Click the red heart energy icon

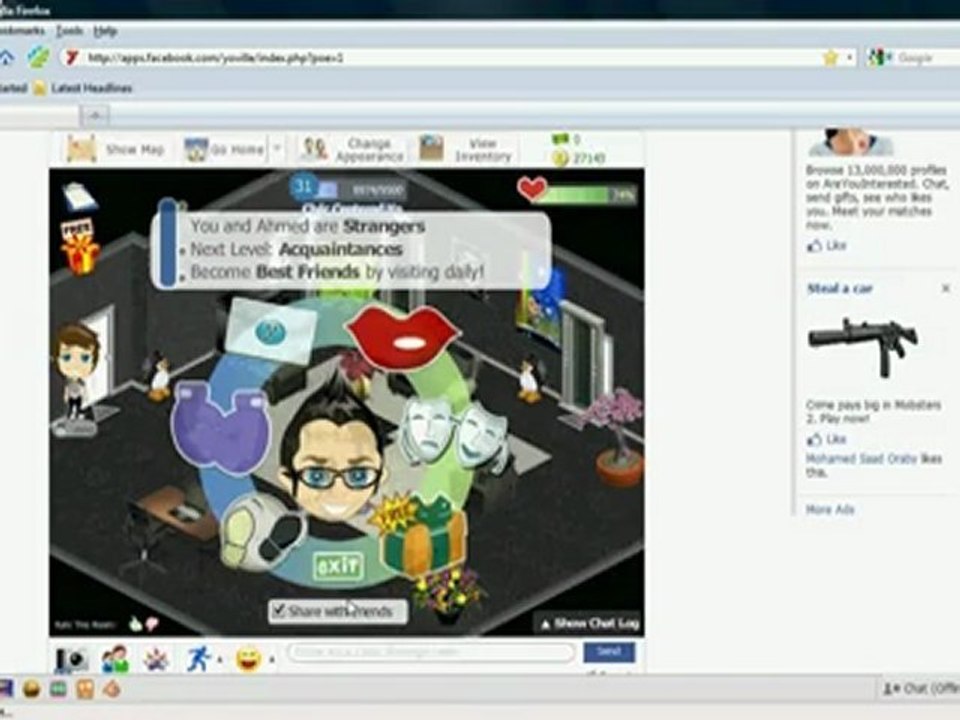point(531,189)
